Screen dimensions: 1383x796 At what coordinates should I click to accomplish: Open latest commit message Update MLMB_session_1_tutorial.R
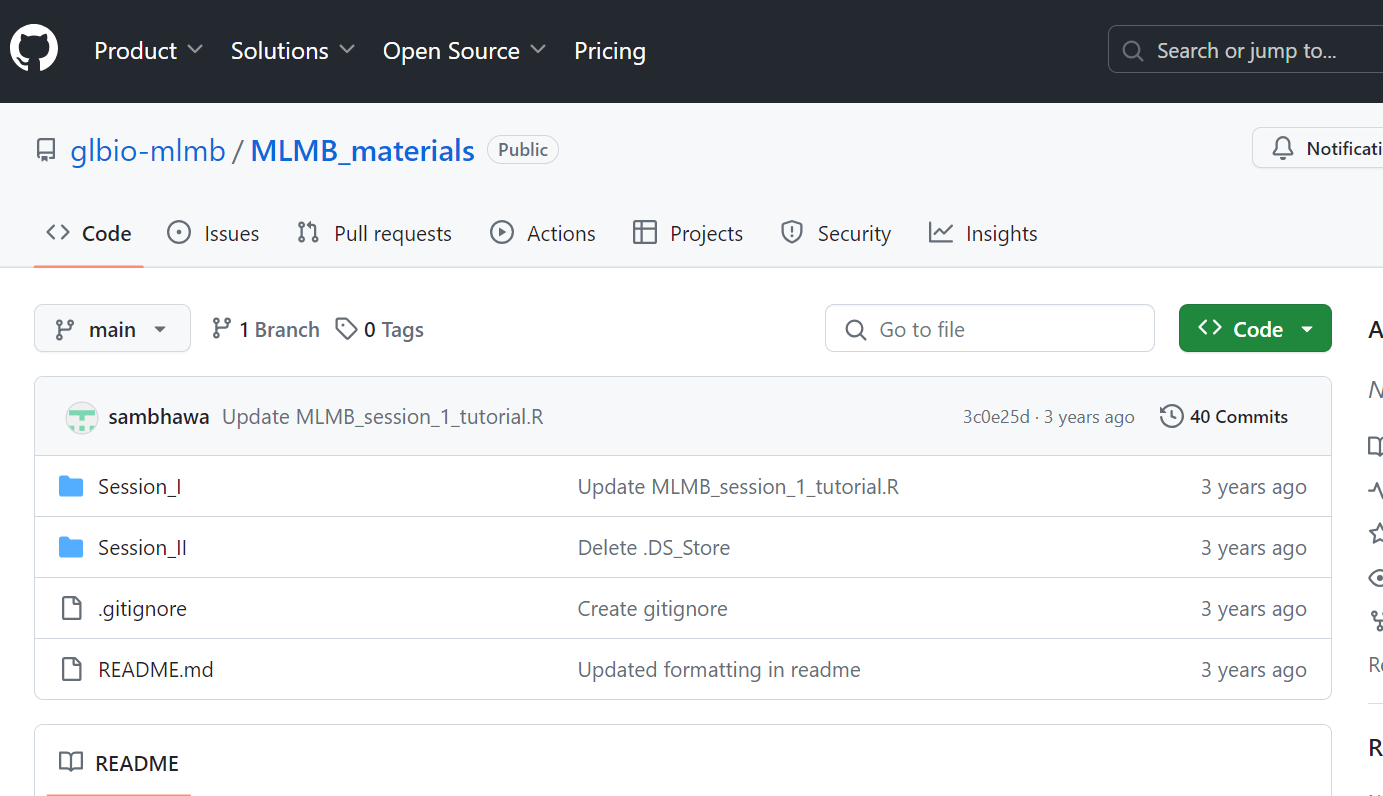point(382,417)
